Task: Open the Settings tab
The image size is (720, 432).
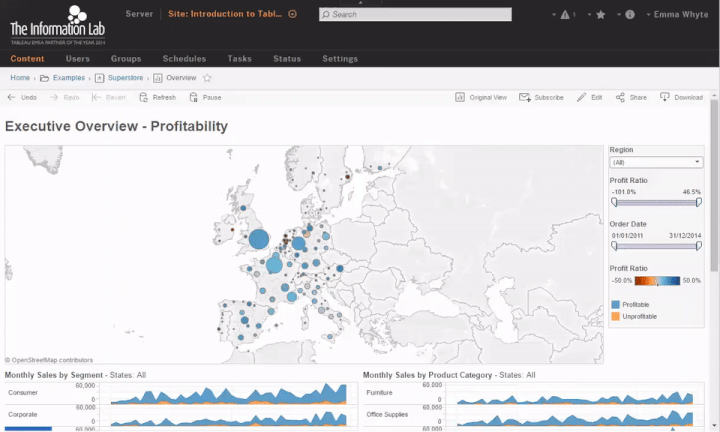Action: coord(340,59)
